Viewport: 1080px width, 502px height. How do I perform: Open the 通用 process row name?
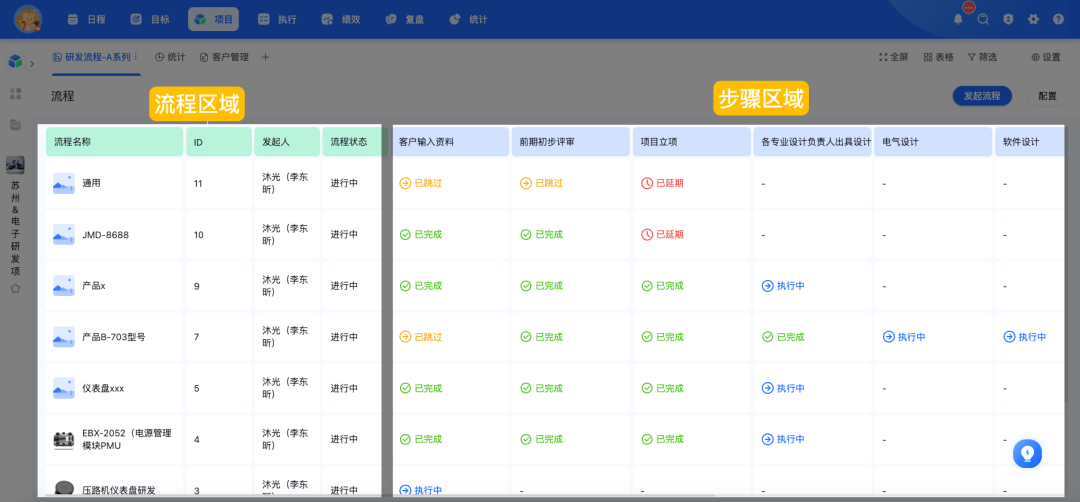coord(91,183)
